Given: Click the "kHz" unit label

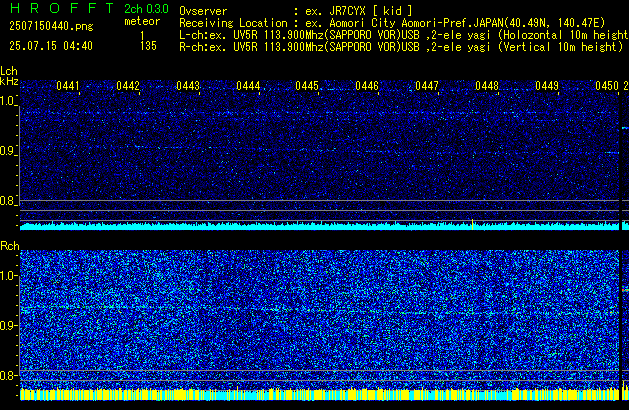Looking at the screenshot, I should (x=9, y=81).
